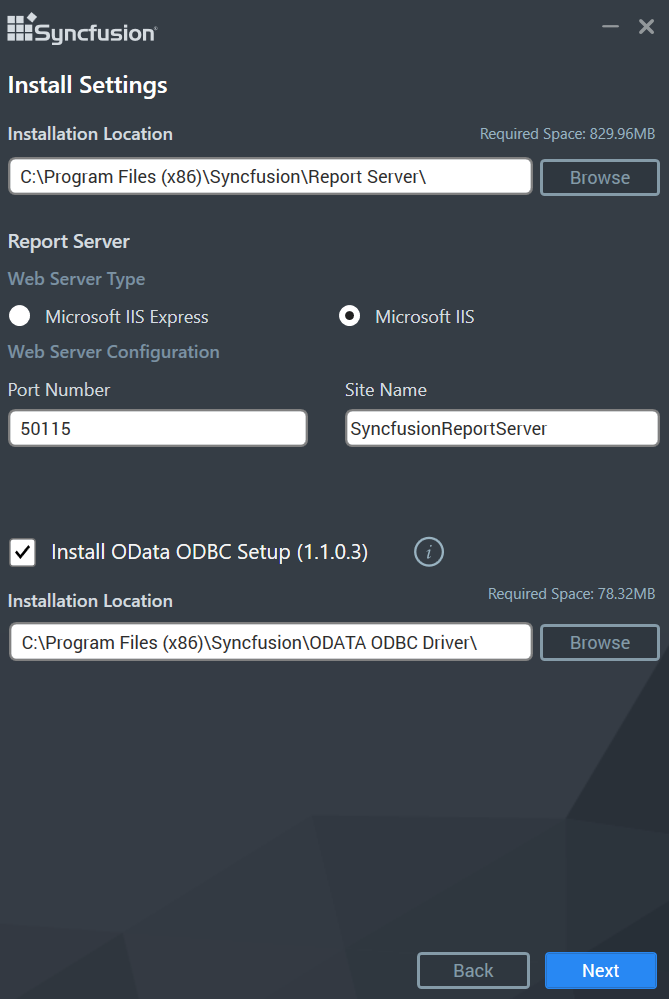This screenshot has width=669, height=999.
Task: Edit the Report Server installation path field
Action: coord(270,176)
